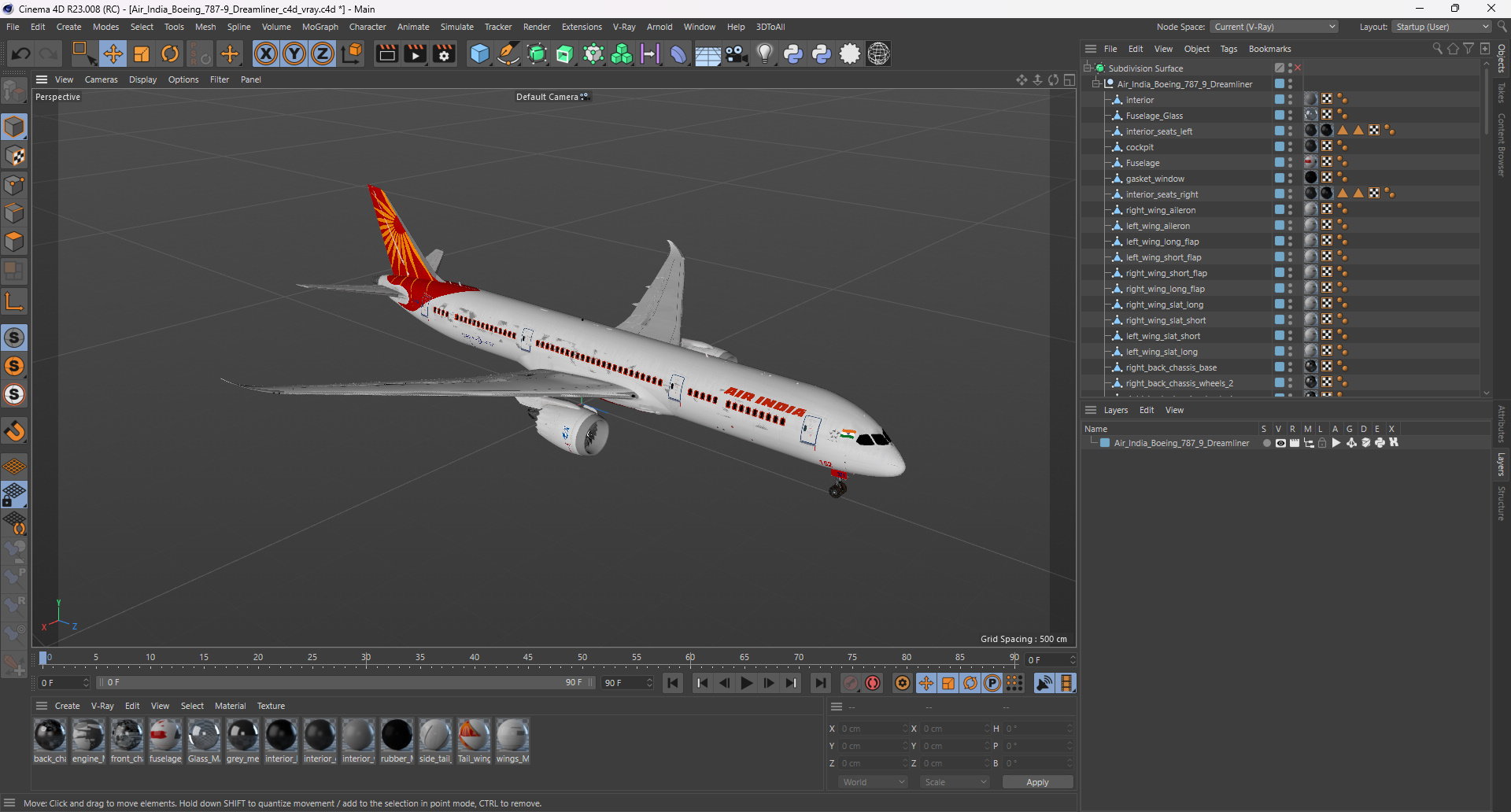The width and height of the screenshot is (1511, 812).
Task: Click Render View clapperboard icon
Action: pos(386,54)
